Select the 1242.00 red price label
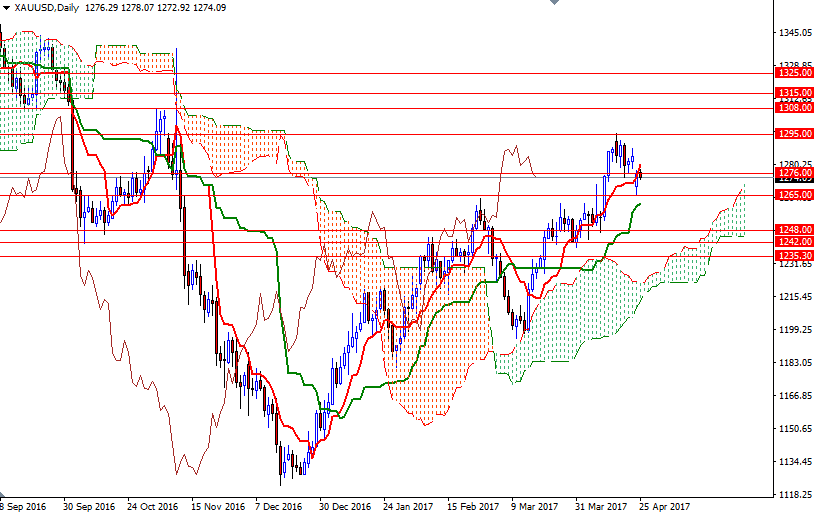 pyautogui.click(x=793, y=242)
